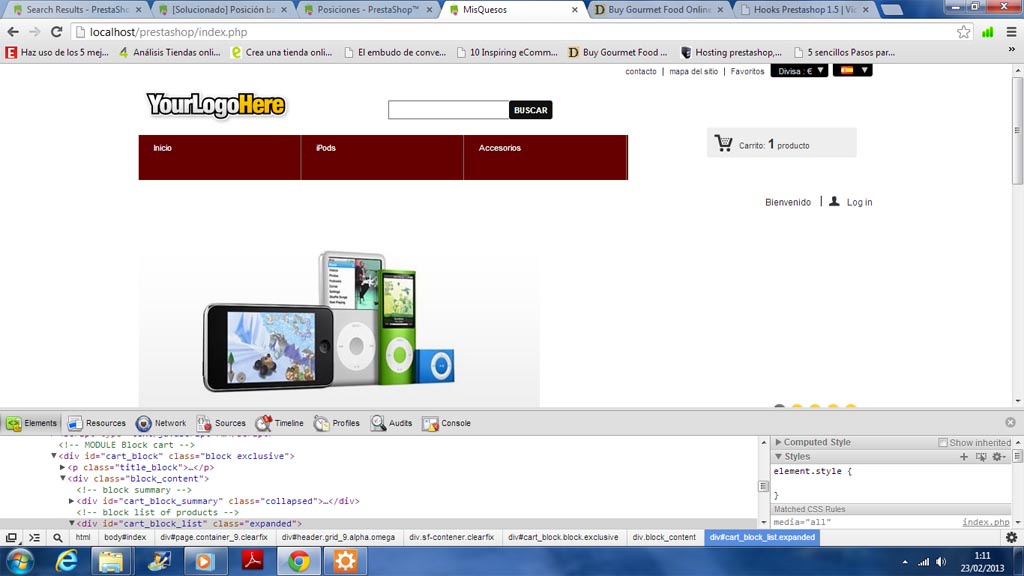
Task: Open the Resources panel
Action: tap(97, 423)
